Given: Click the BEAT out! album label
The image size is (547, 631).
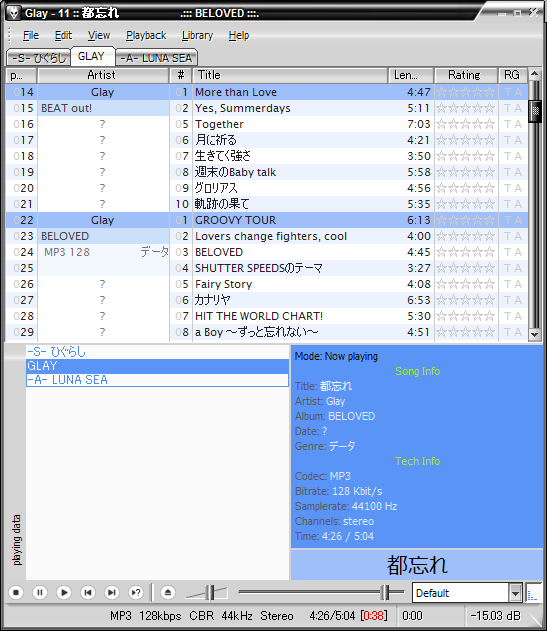Looking at the screenshot, I should click(66, 108).
